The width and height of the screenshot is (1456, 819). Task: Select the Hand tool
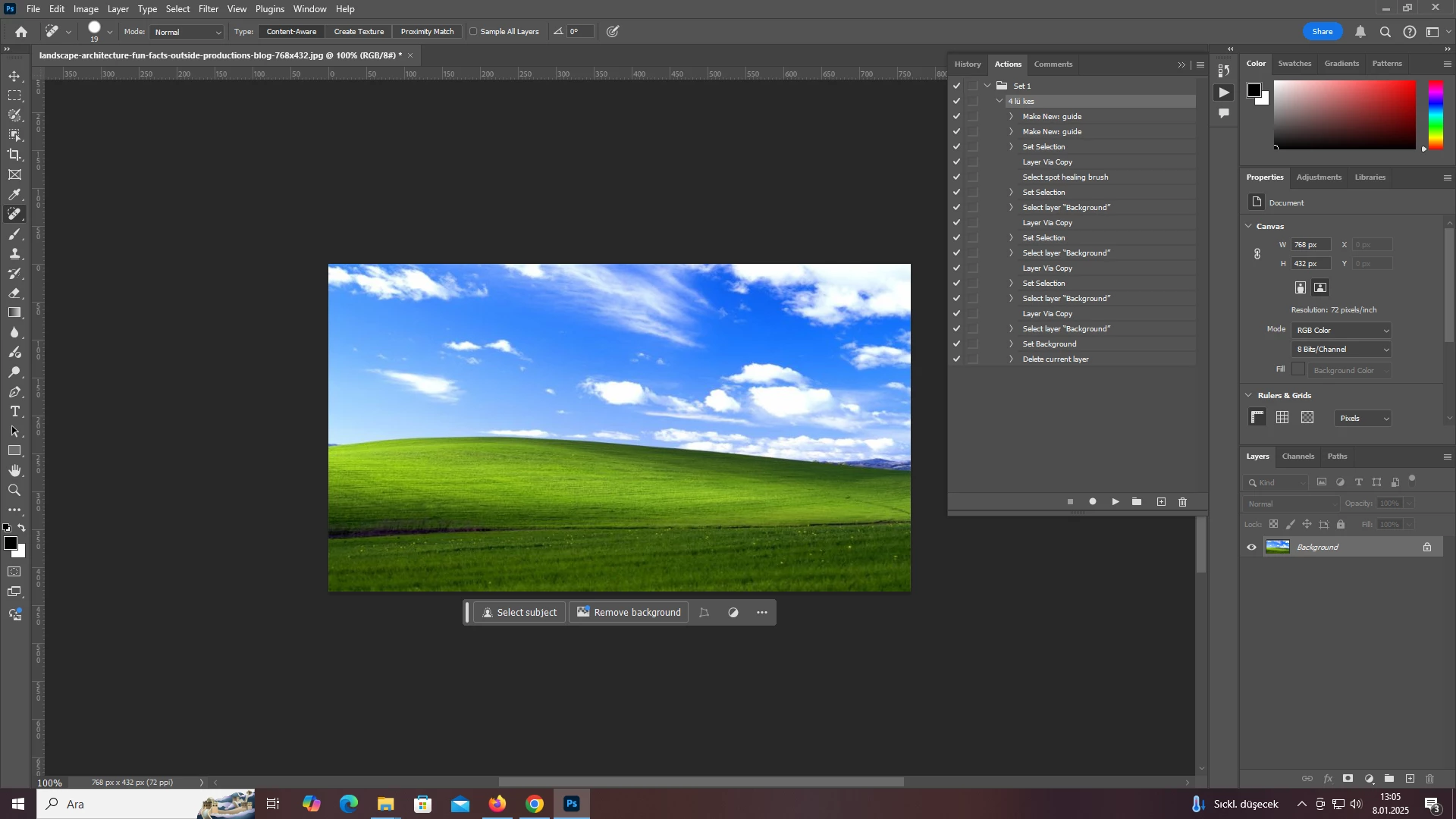(x=14, y=471)
